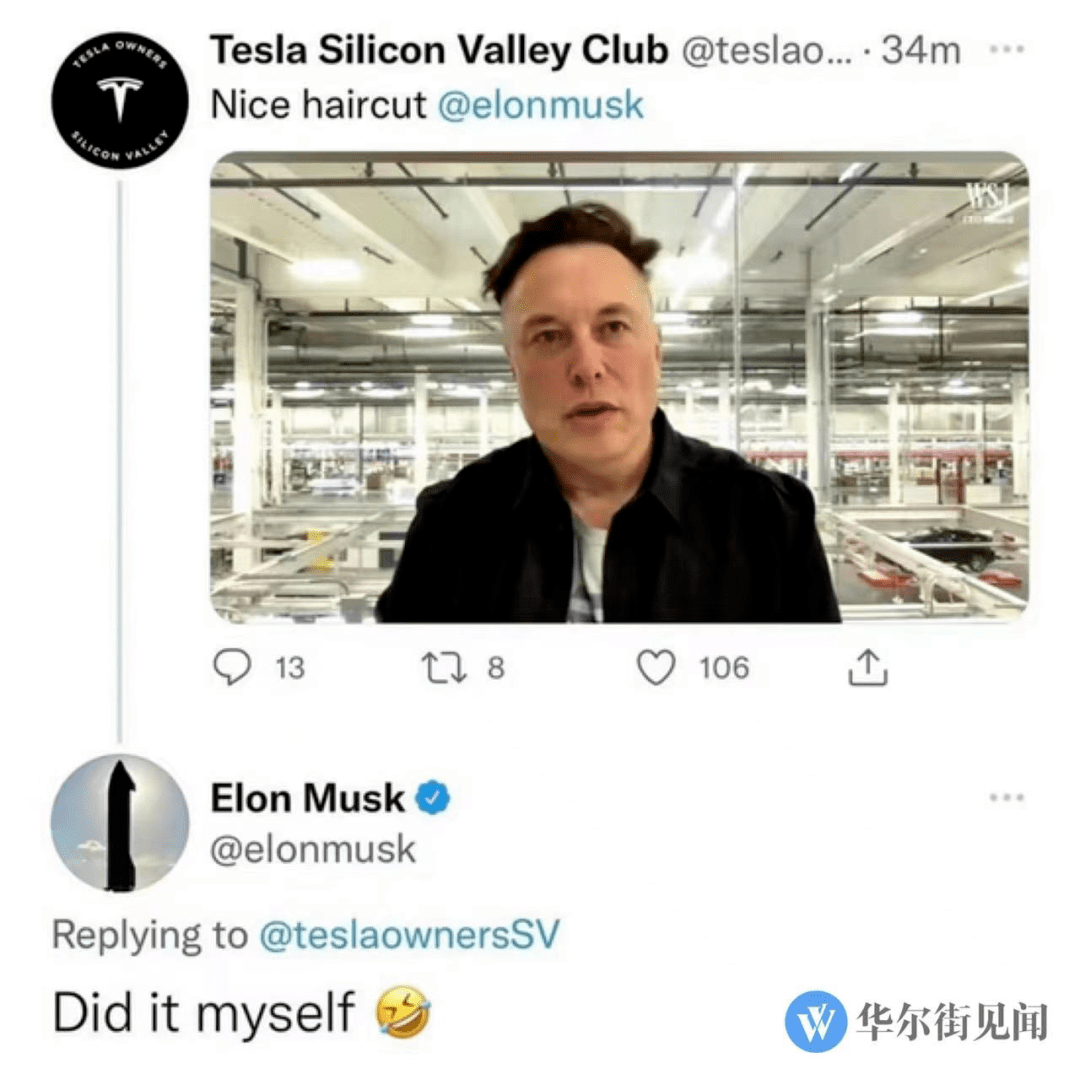Click the Tesla Silicon Valley Club name
Image resolution: width=1080 pixels, height=1085 pixels.
click(439, 50)
